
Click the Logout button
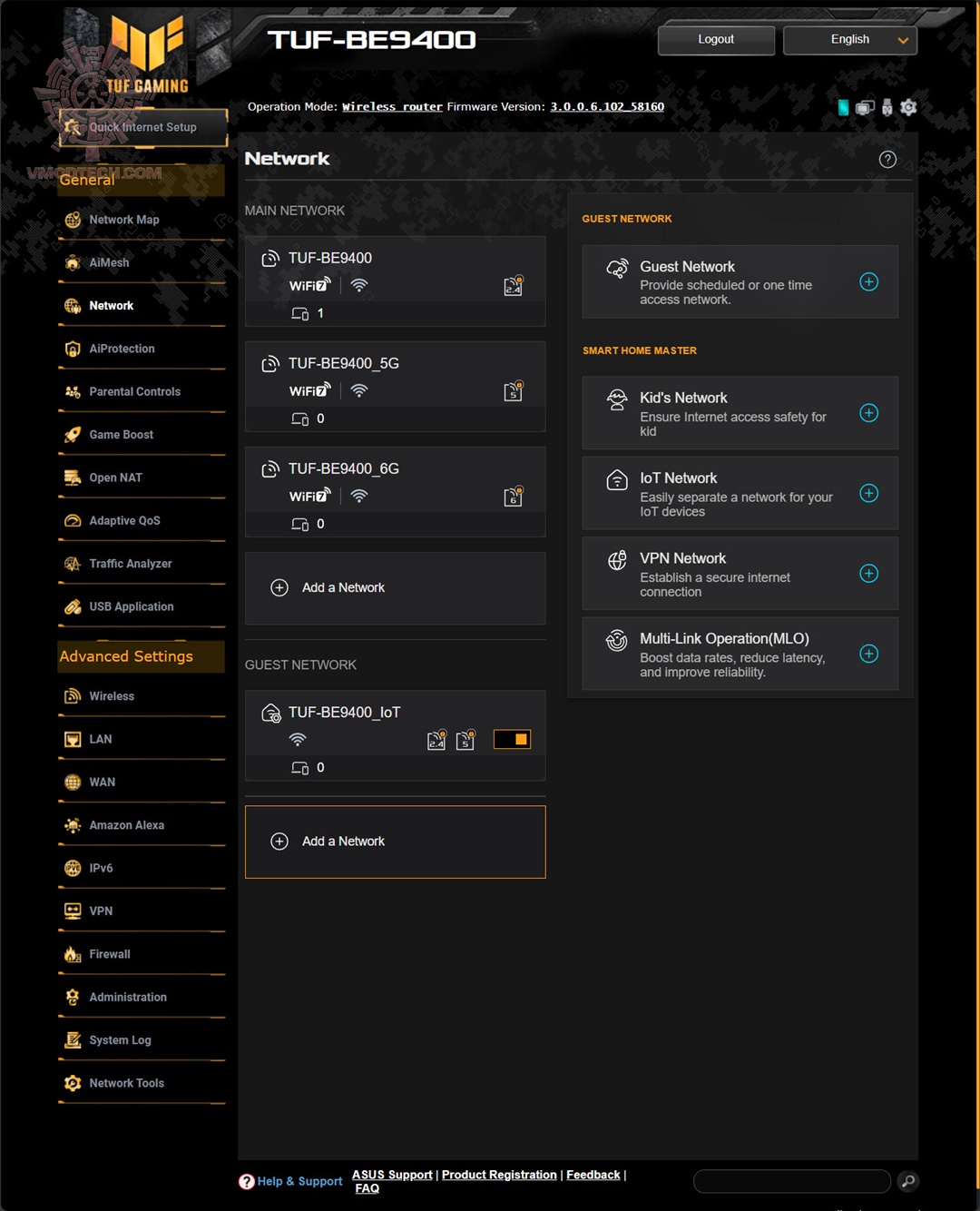(x=716, y=40)
